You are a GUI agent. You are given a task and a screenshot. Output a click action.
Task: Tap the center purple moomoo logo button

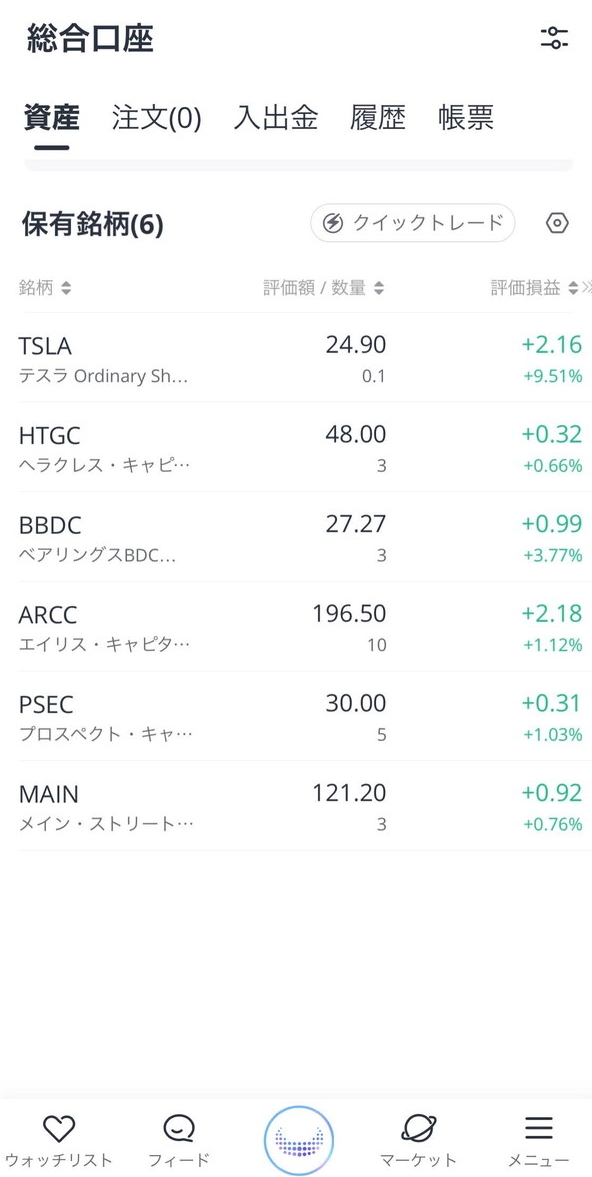[x=299, y=1140]
